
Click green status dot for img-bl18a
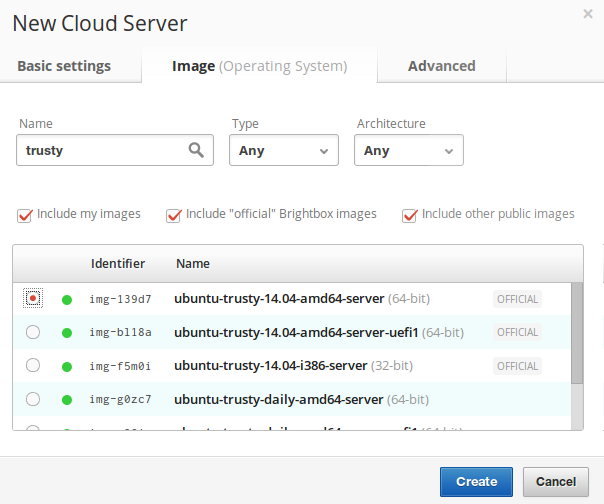(67, 333)
